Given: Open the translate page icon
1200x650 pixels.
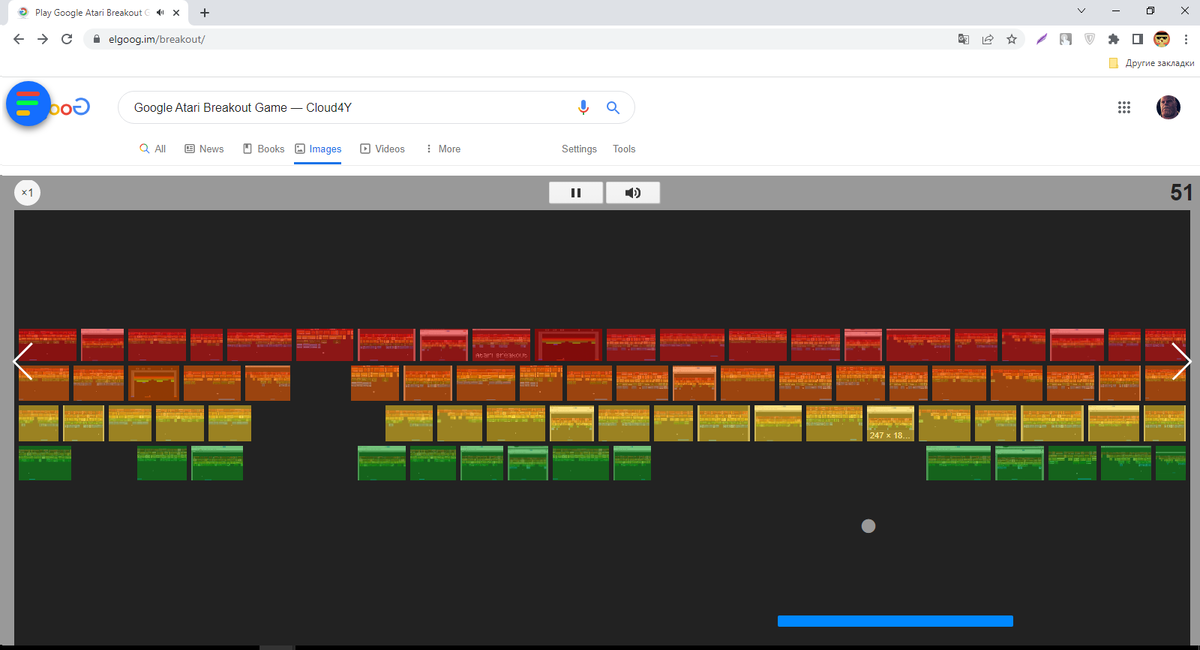Looking at the screenshot, I should 963,39.
